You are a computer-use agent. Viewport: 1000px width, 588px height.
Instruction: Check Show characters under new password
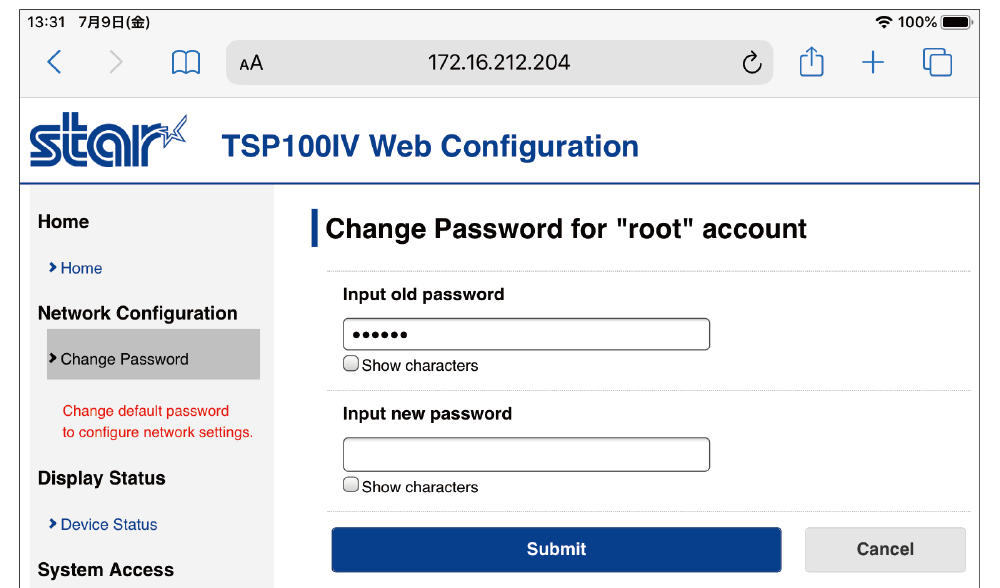tap(351, 485)
